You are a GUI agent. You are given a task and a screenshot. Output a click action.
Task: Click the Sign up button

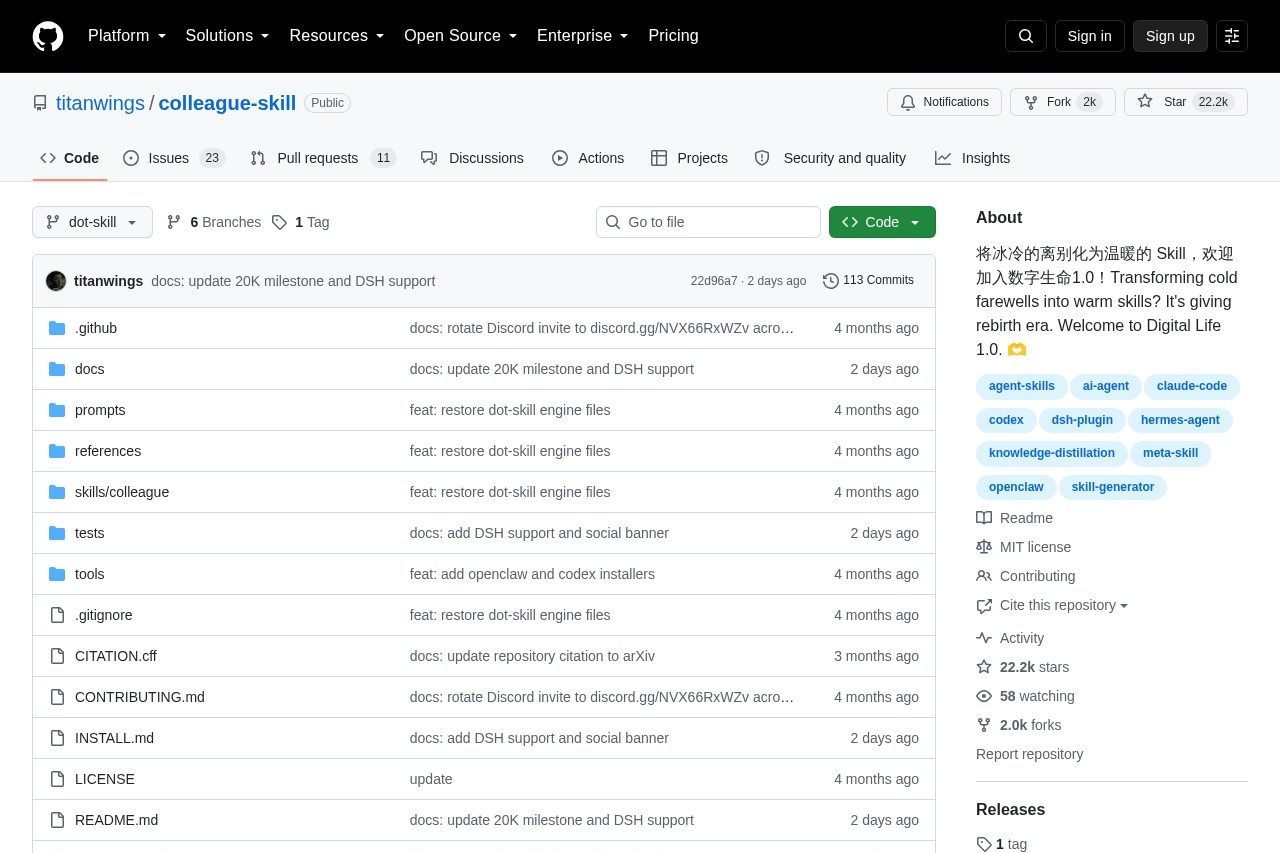click(1170, 36)
